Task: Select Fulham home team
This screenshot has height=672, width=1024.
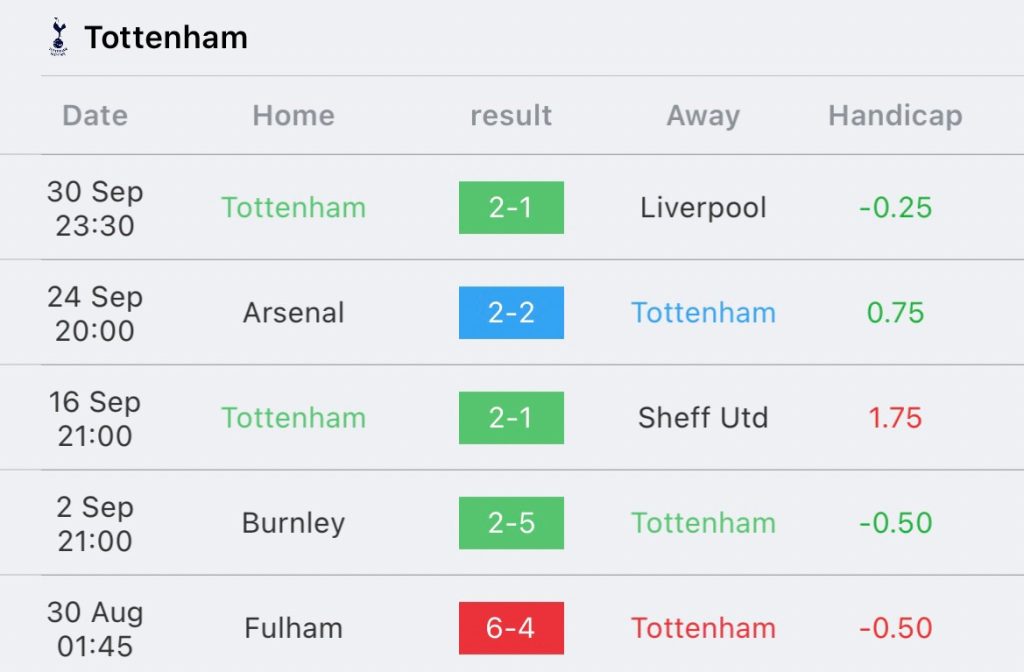Action: click(x=293, y=628)
